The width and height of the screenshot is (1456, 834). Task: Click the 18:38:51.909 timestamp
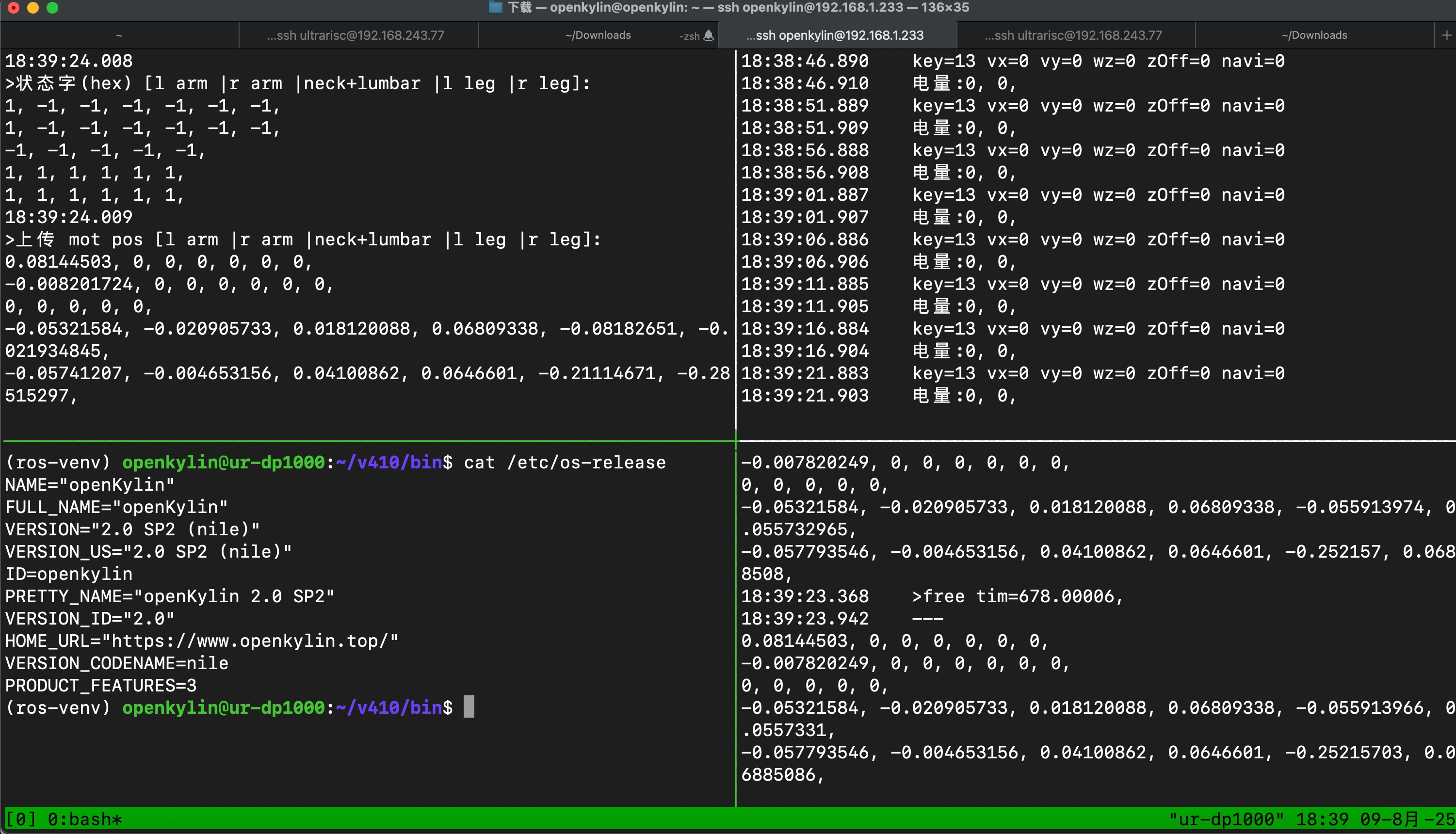805,128
